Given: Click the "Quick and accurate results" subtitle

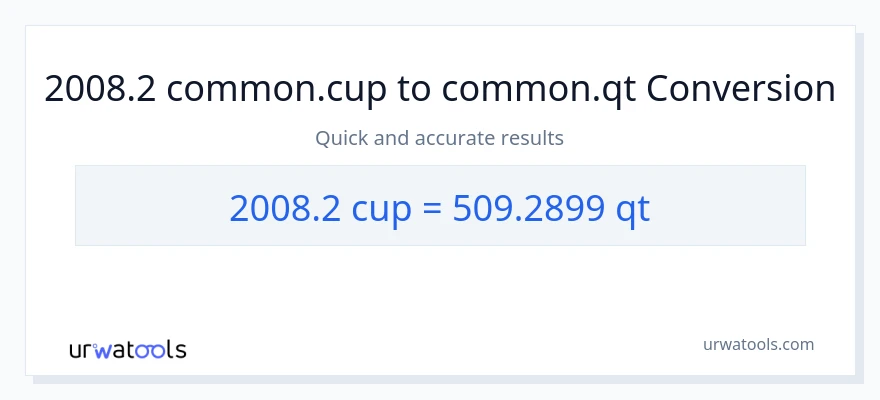Looking at the screenshot, I should click(440, 138).
